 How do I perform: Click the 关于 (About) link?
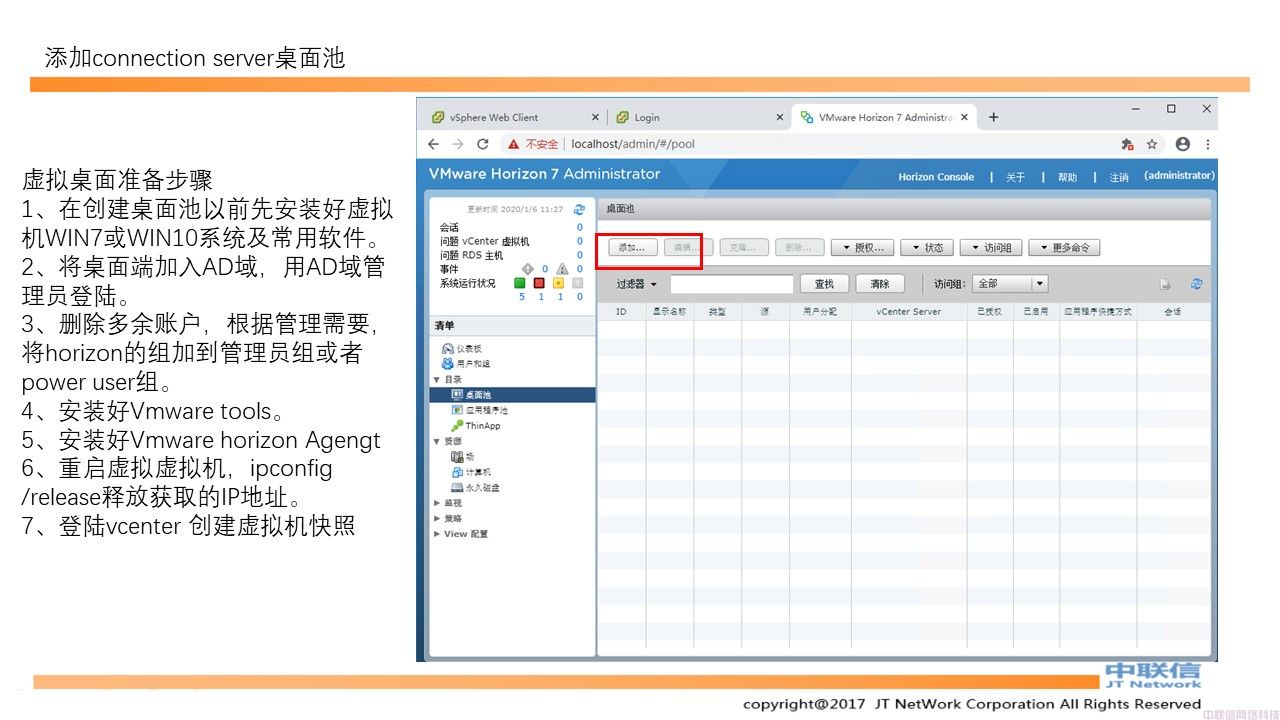click(1015, 177)
